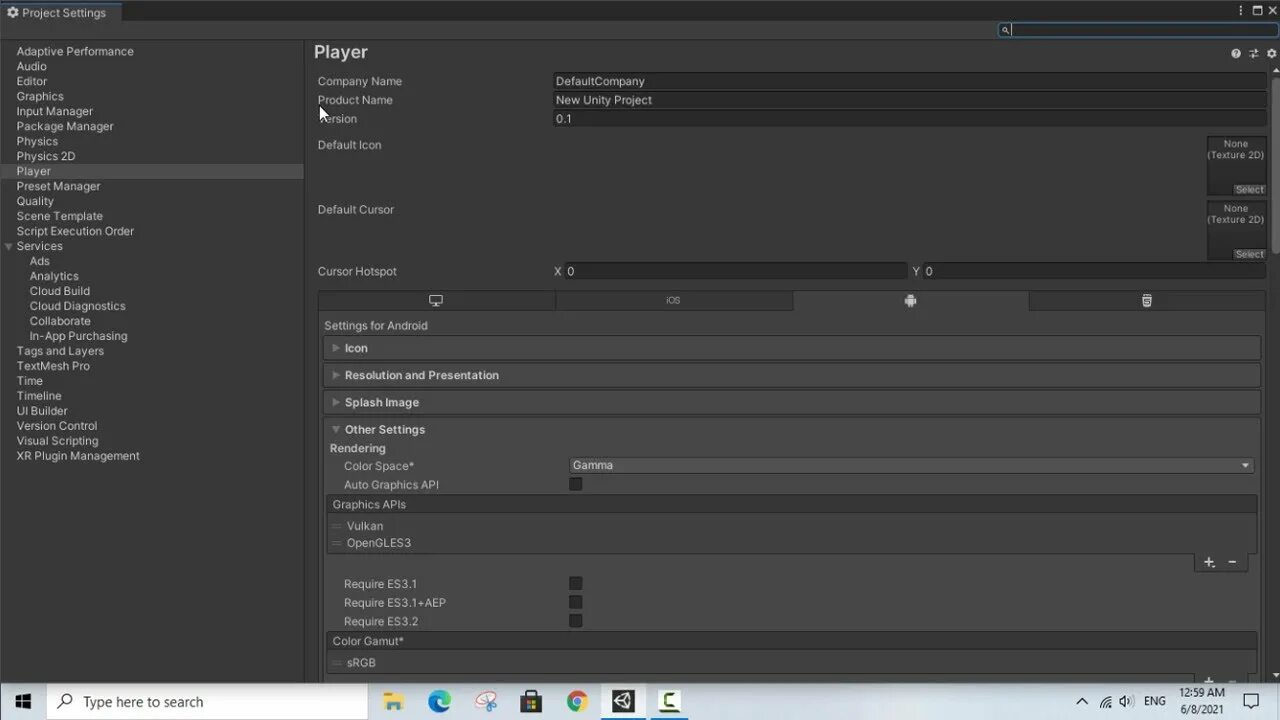
Task: Click the Cursor Hotspot X field
Action: [735, 271]
